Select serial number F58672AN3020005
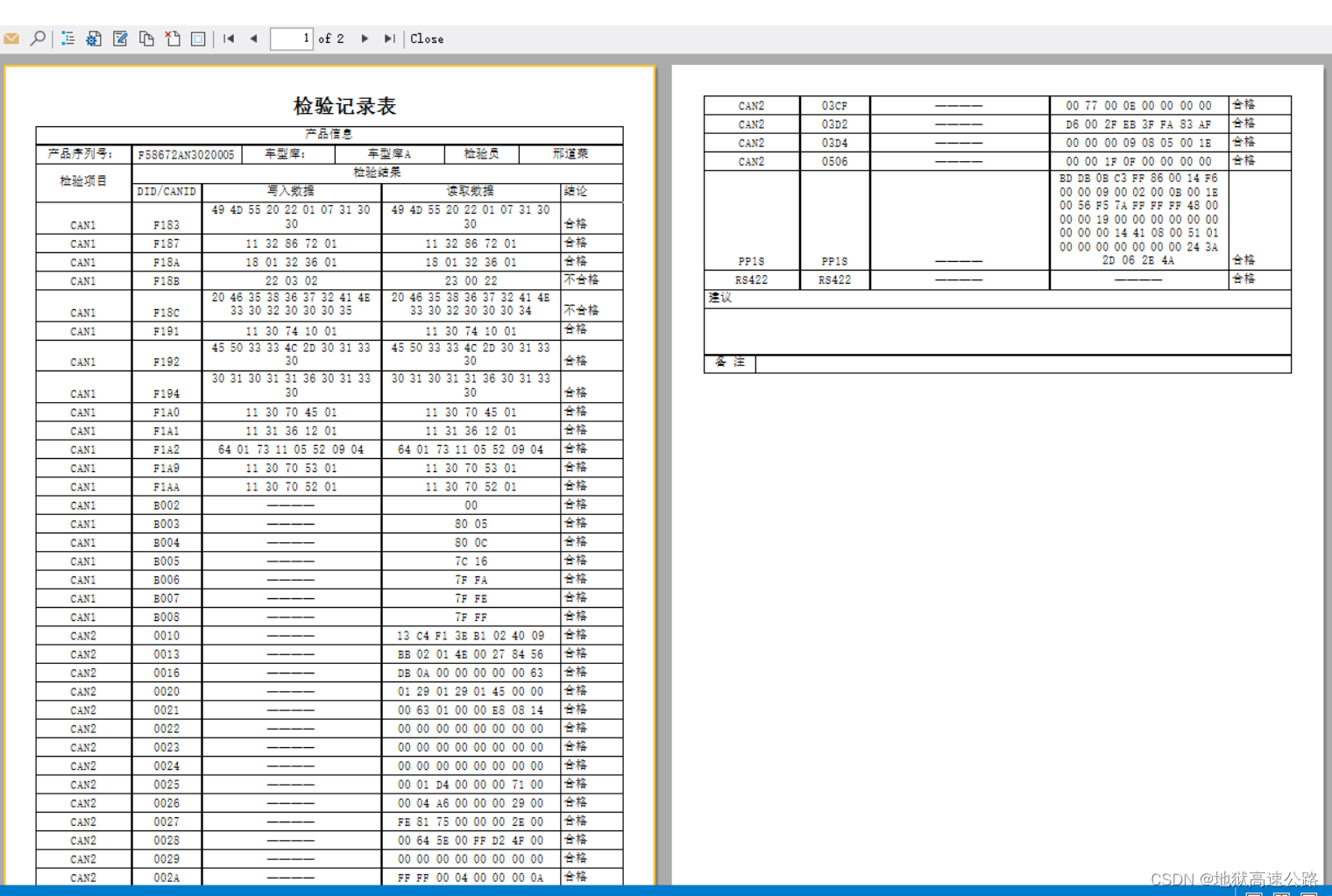 click(x=186, y=154)
